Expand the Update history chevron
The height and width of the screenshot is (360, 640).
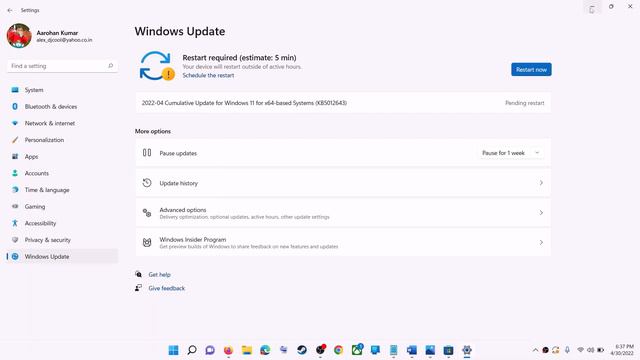coord(541,183)
